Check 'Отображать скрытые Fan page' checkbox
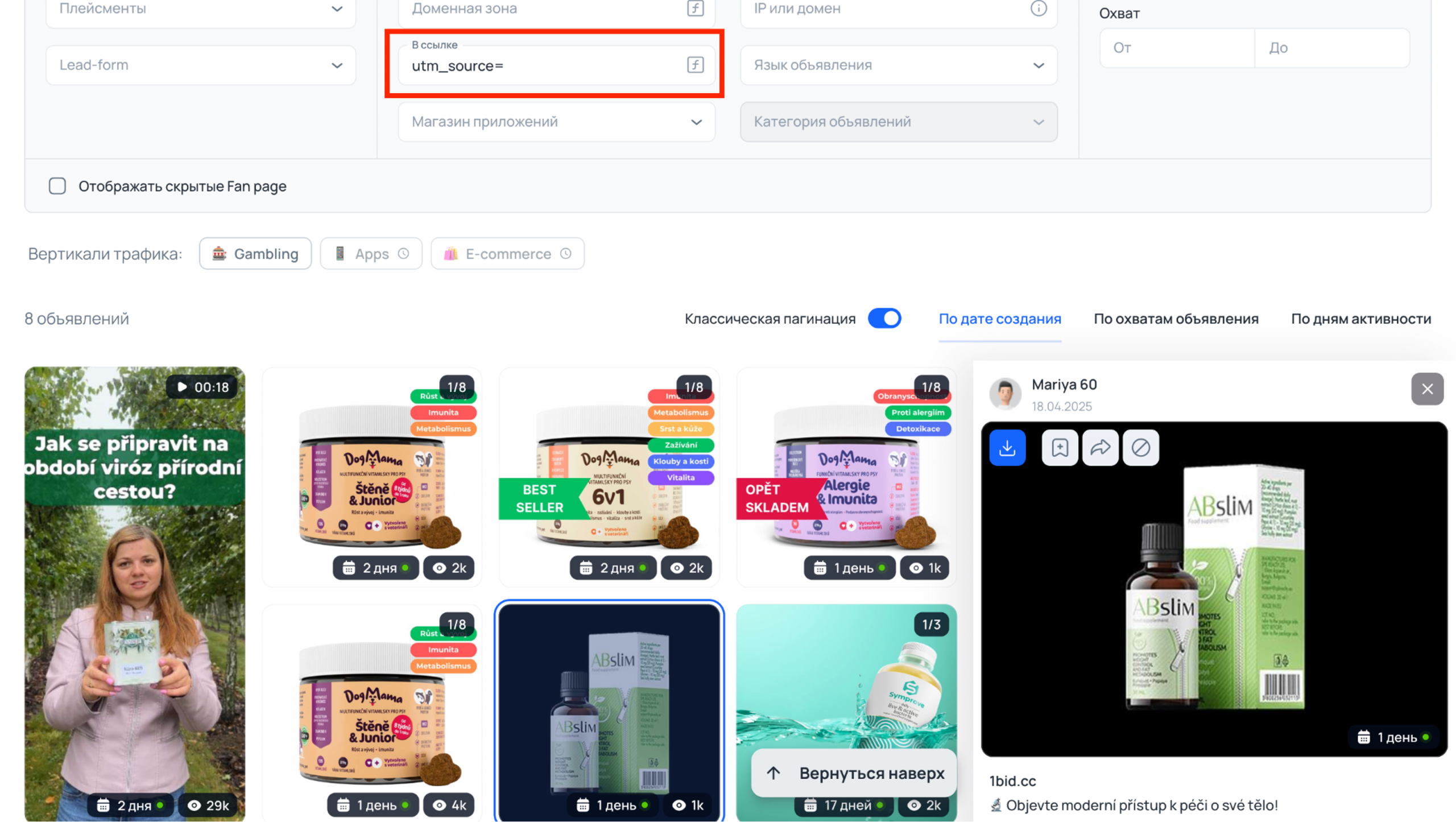The image size is (1456, 822). click(x=57, y=186)
